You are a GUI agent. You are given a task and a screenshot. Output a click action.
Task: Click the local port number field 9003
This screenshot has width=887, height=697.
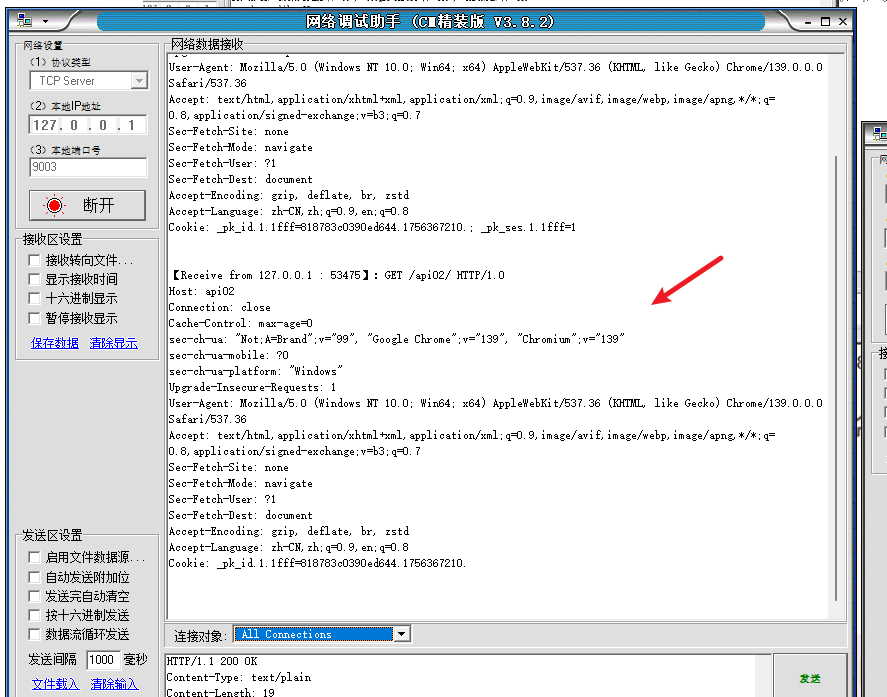click(x=88, y=167)
